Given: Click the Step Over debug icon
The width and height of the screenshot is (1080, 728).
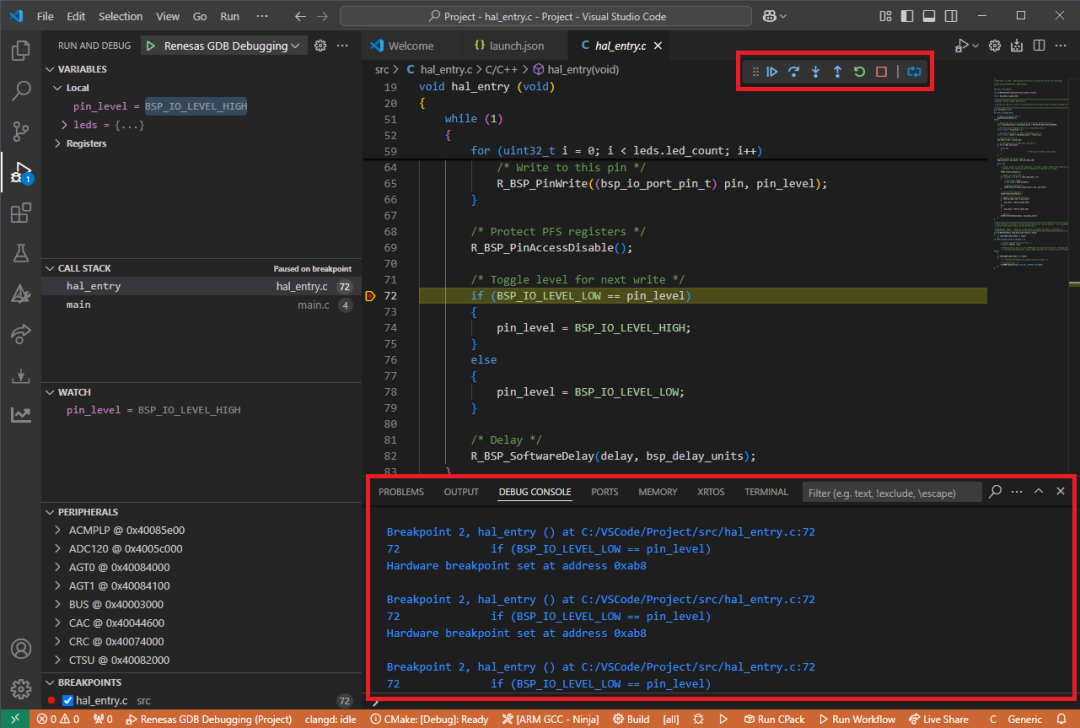Looking at the screenshot, I should (794, 72).
